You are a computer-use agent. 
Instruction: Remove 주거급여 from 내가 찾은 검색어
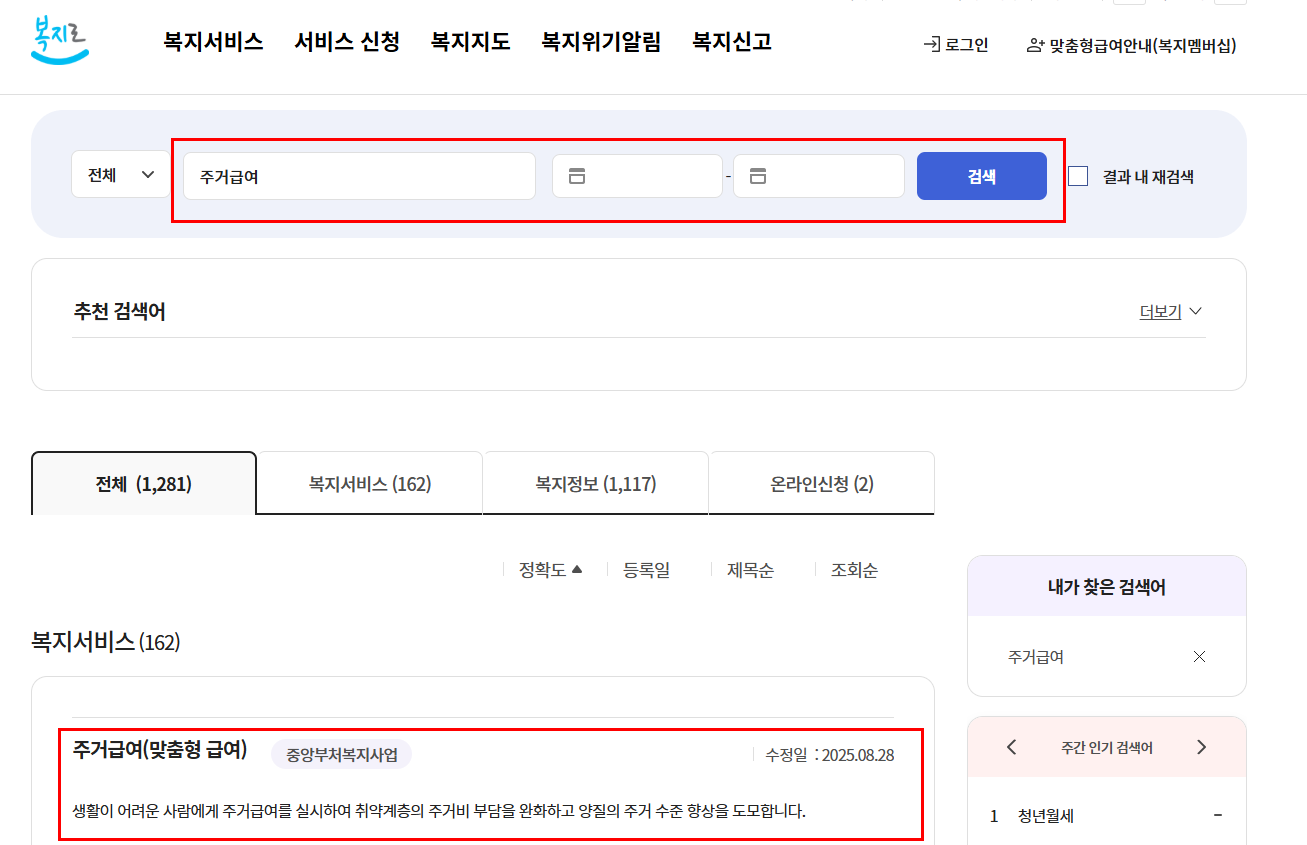1199,656
